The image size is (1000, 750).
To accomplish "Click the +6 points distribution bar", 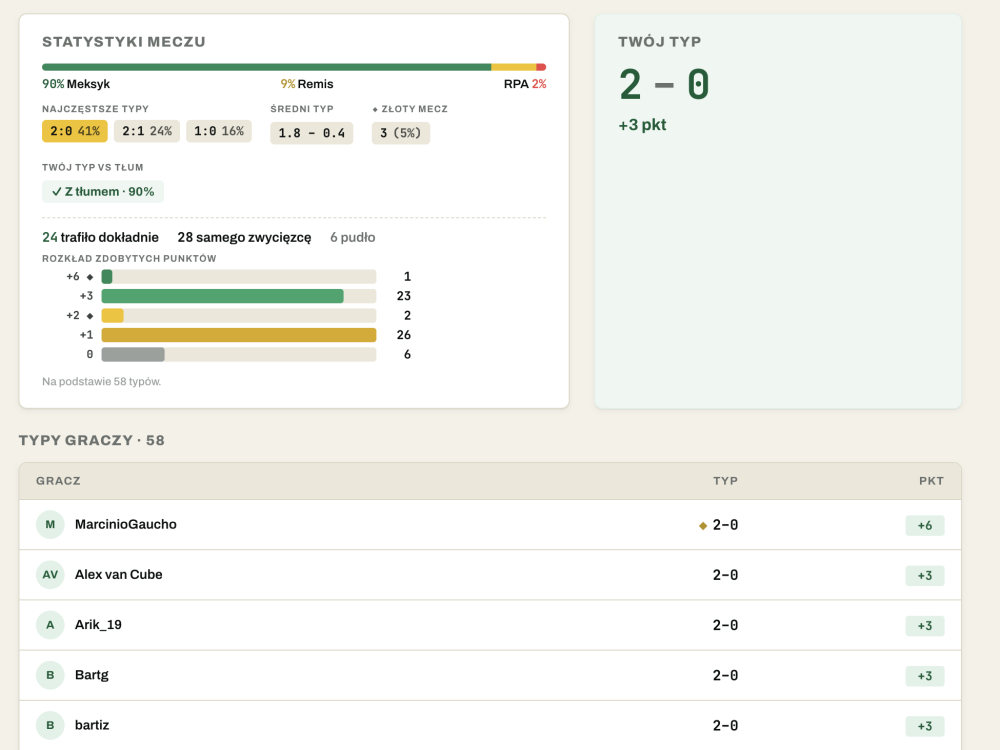I will click(107, 277).
